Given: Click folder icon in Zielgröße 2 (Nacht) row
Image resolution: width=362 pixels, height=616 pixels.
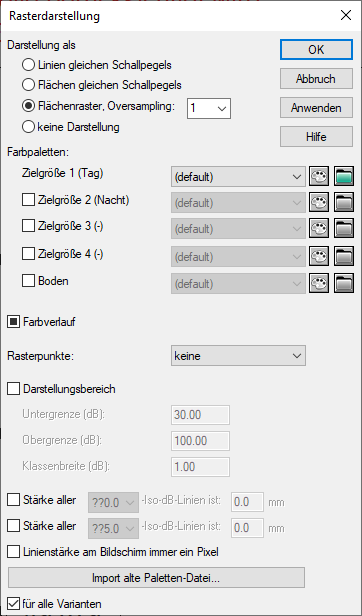Looking at the screenshot, I should point(344,203).
